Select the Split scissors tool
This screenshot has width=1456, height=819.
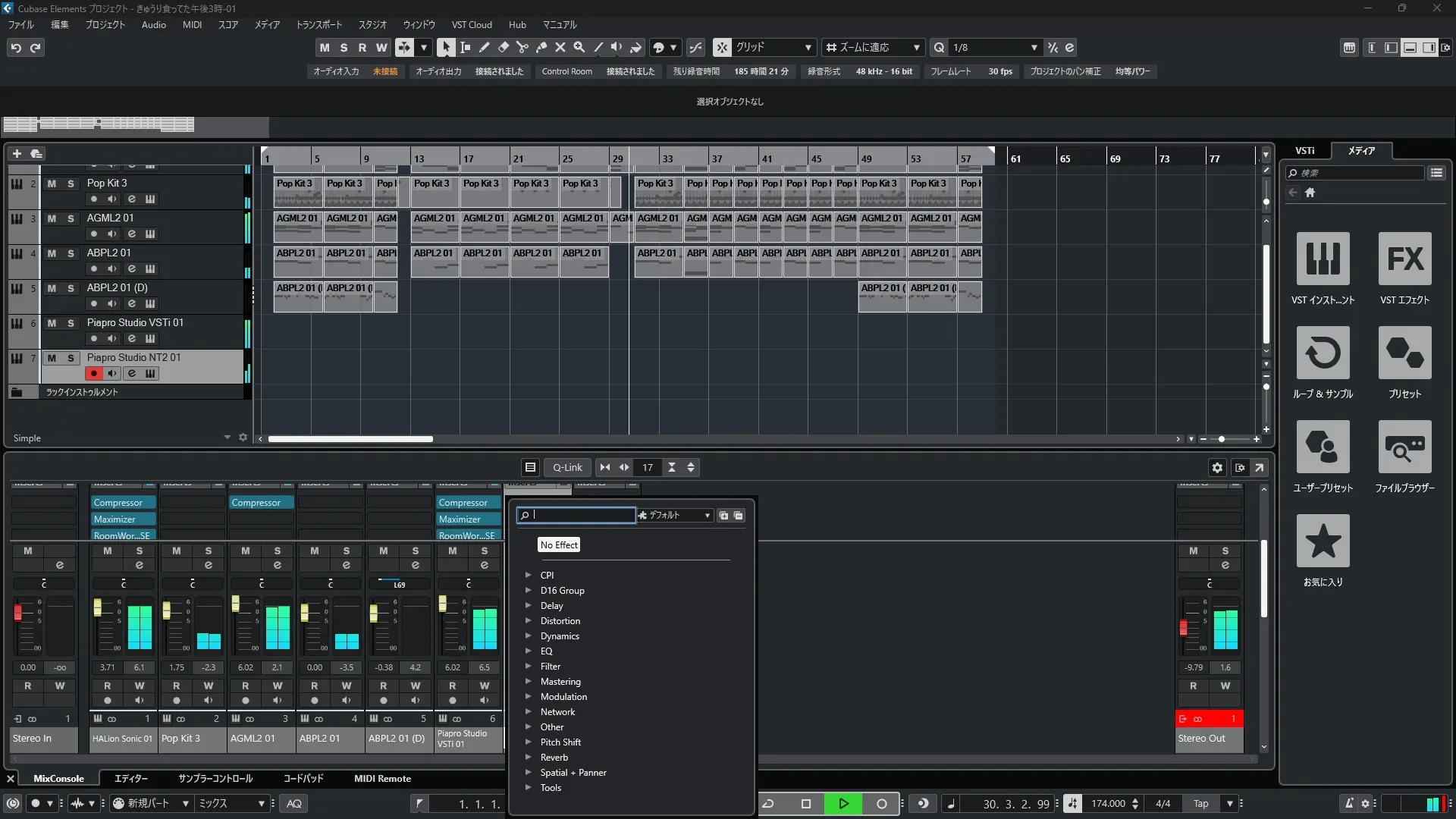coord(522,47)
